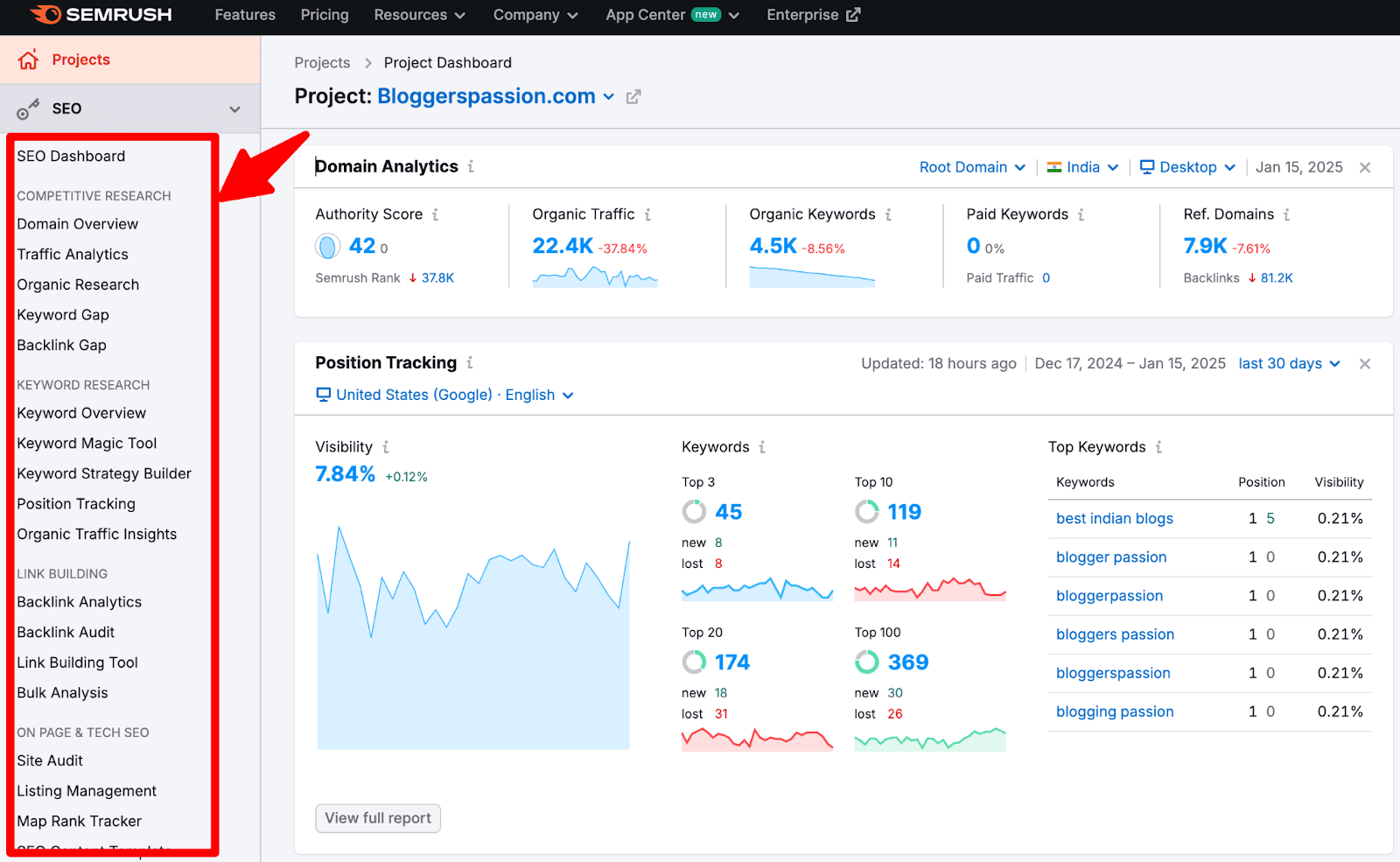Open Link Building Tool in sidebar
Image resolution: width=1400 pixels, height=862 pixels.
(78, 662)
